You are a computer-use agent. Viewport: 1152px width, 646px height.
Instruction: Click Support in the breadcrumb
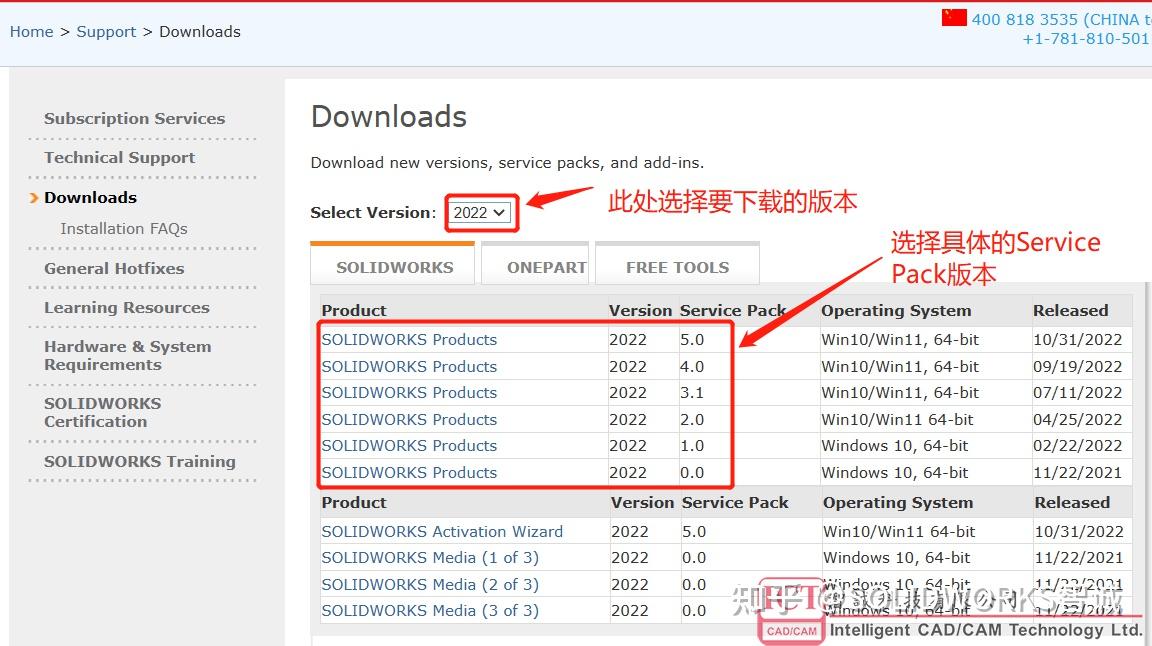(x=106, y=31)
